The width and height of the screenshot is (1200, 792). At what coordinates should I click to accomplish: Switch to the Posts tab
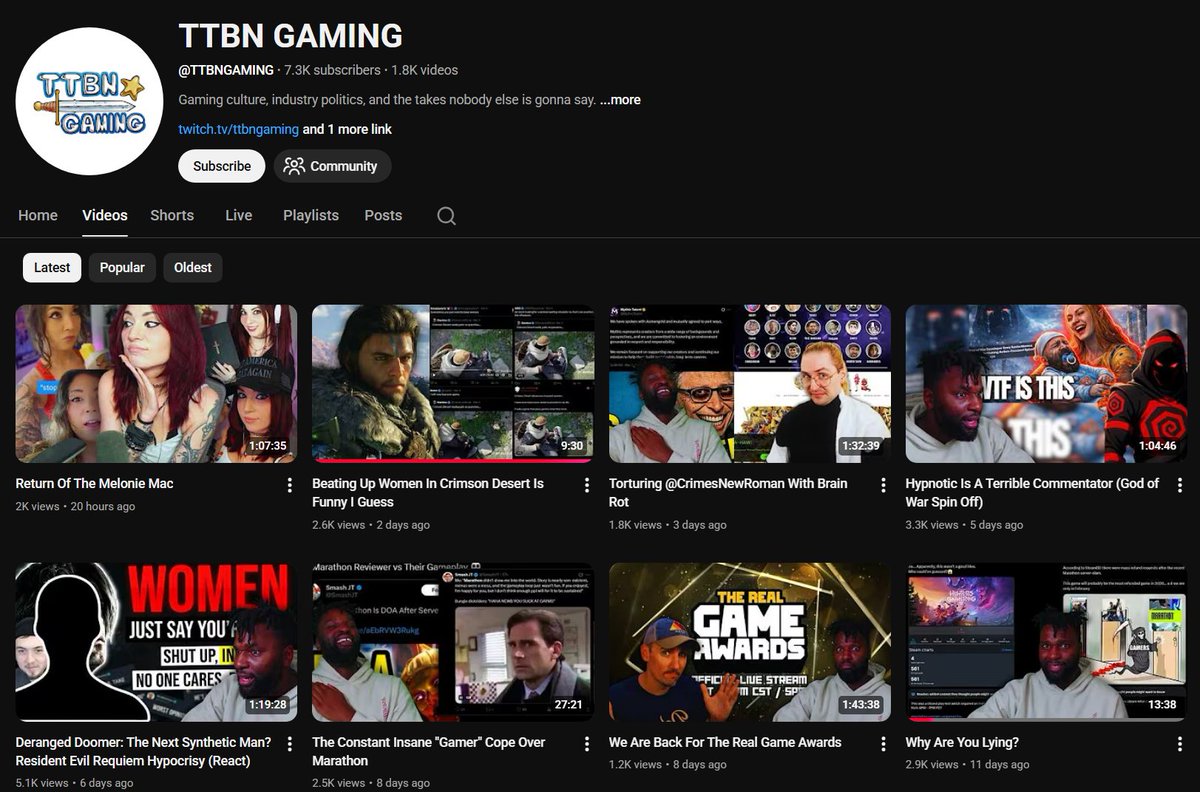383,215
